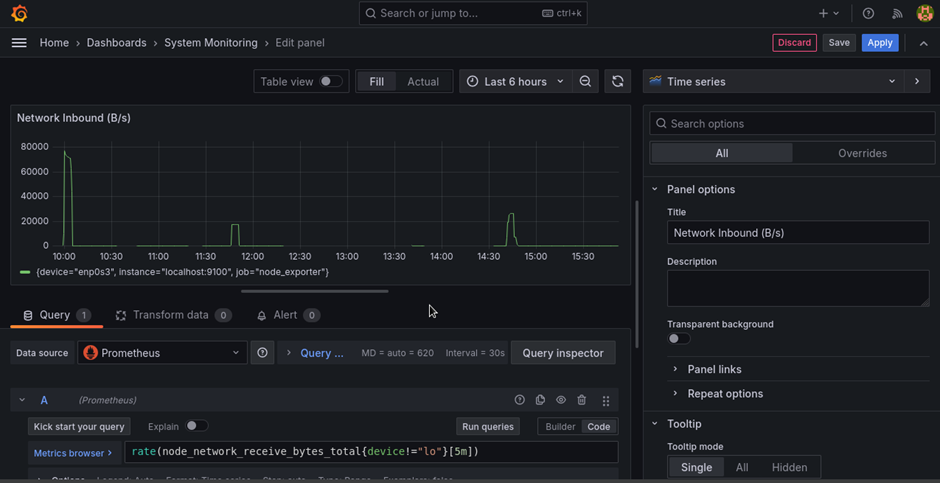This screenshot has height=483, width=940.
Task: Click Kick start your query button
Action: [x=79, y=427]
